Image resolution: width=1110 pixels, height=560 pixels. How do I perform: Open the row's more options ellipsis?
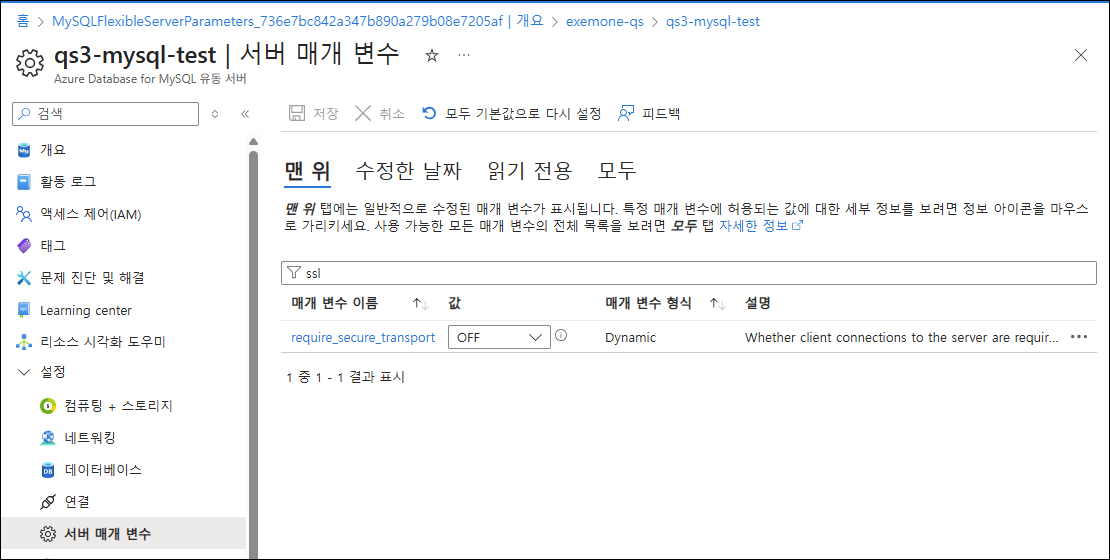(x=1079, y=337)
